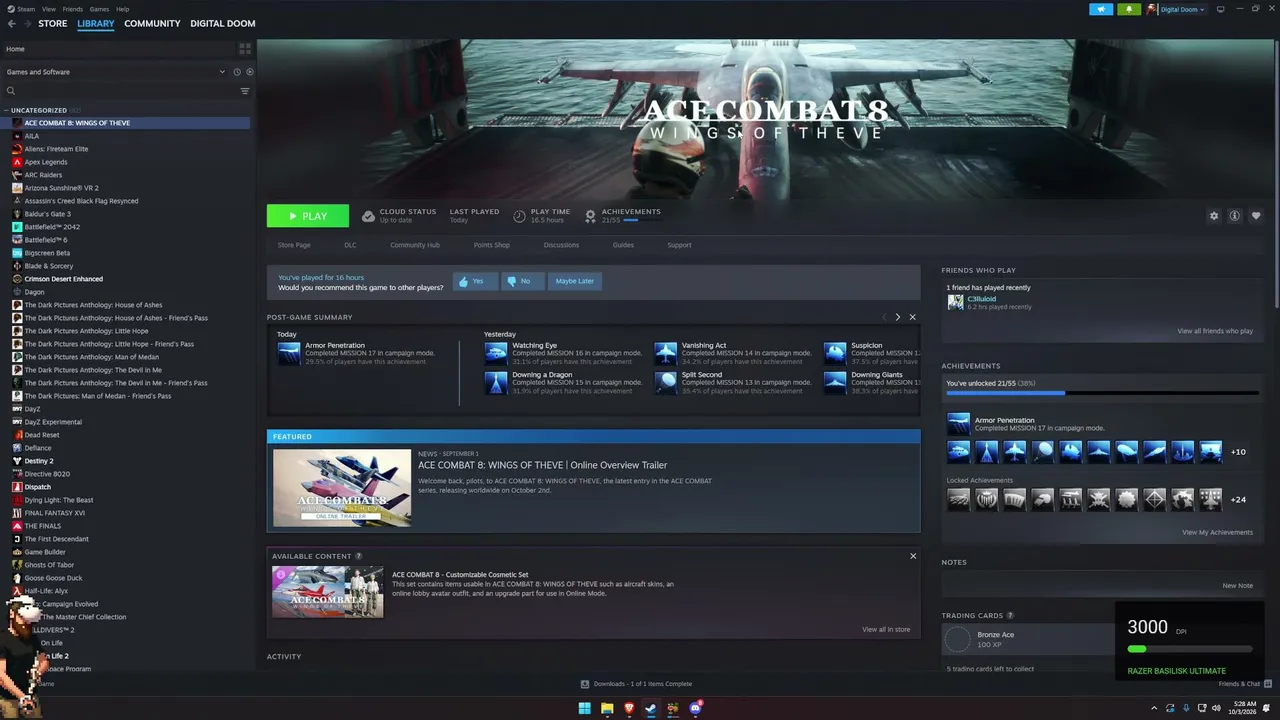The width and height of the screenshot is (1280, 720).
Task: Open the Online Overview Trailer thumbnail
Action: pos(342,488)
